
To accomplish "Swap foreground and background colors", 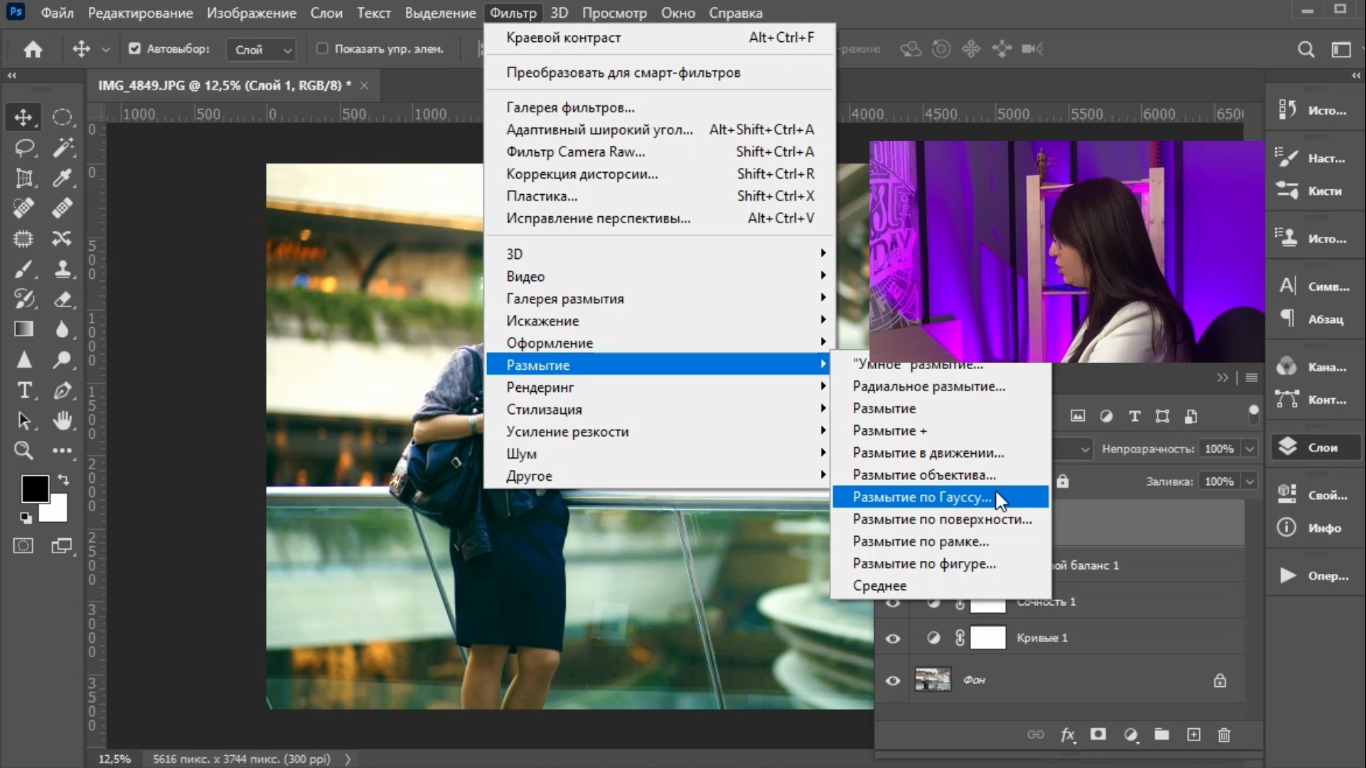I will click(63, 481).
